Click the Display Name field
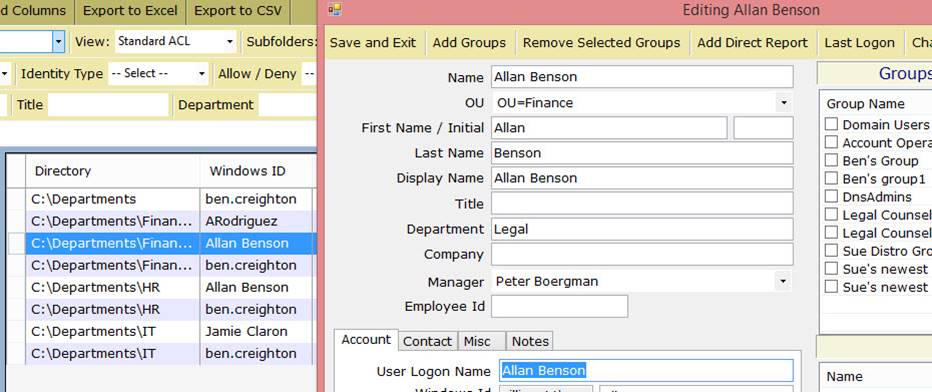932x392 pixels. pyautogui.click(x=642, y=178)
